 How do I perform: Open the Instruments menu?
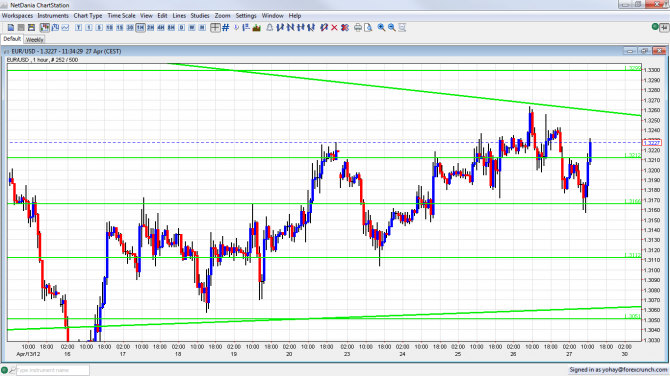[x=53, y=16]
